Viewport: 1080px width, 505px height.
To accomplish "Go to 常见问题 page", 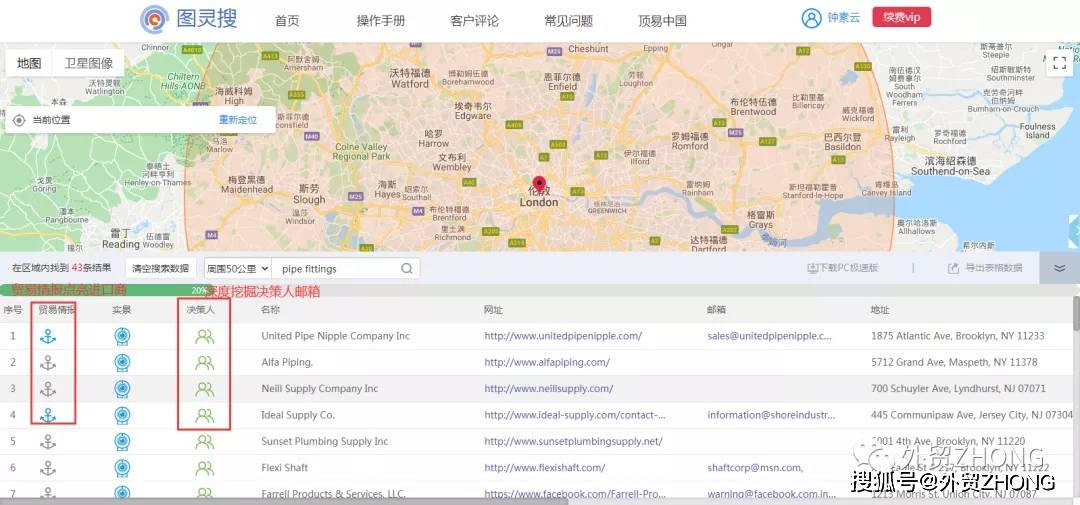I will coord(568,21).
